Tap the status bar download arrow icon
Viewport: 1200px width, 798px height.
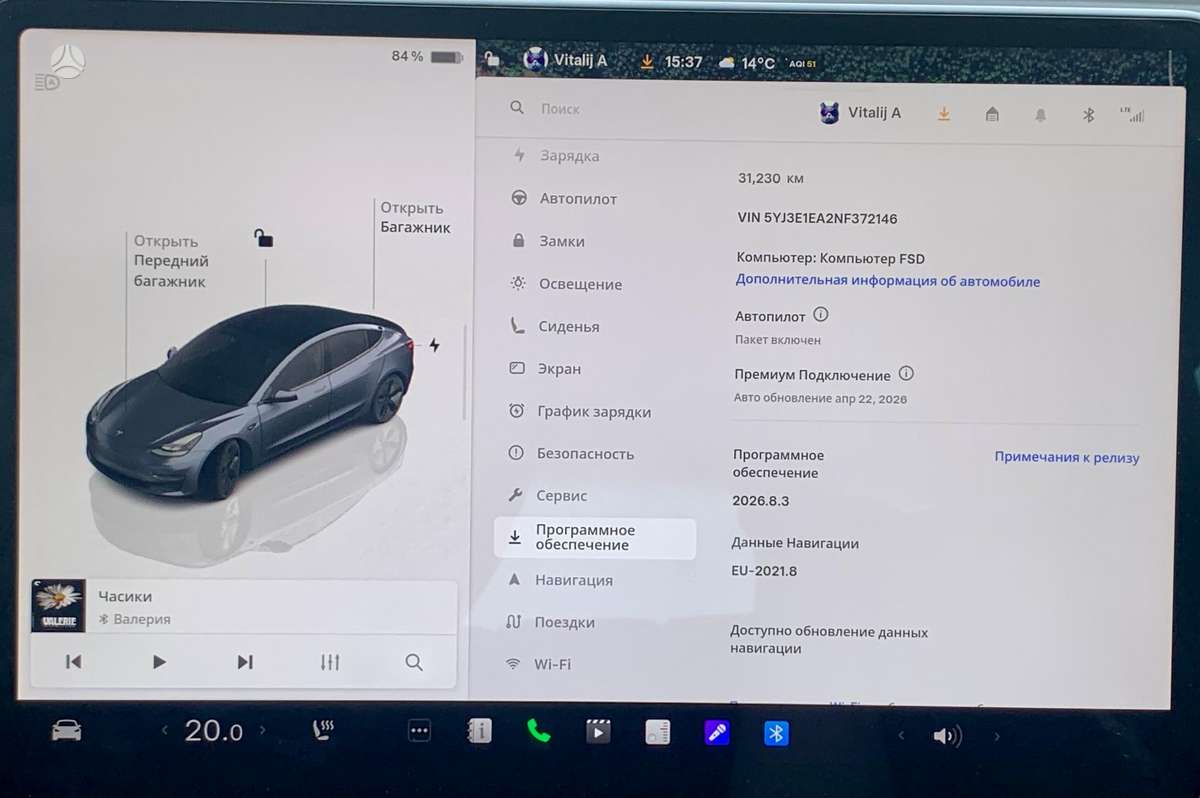point(647,62)
